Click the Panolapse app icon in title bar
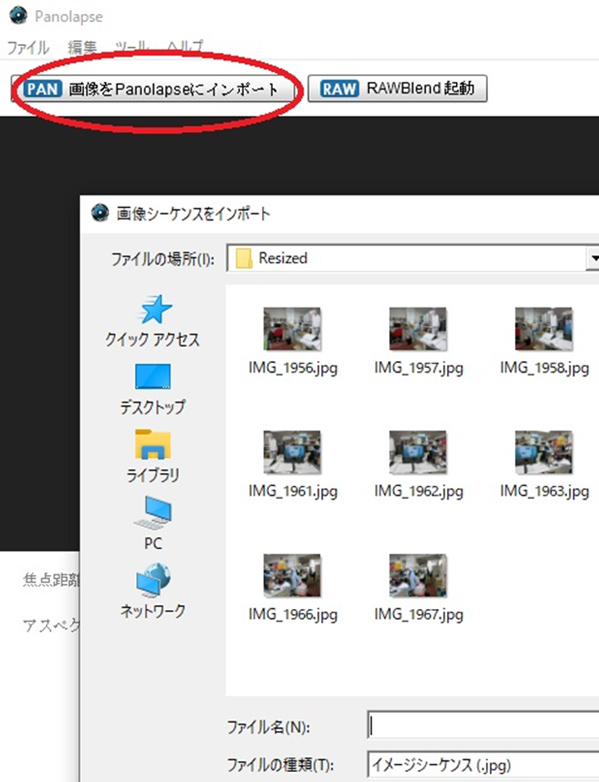 pyautogui.click(x=18, y=15)
